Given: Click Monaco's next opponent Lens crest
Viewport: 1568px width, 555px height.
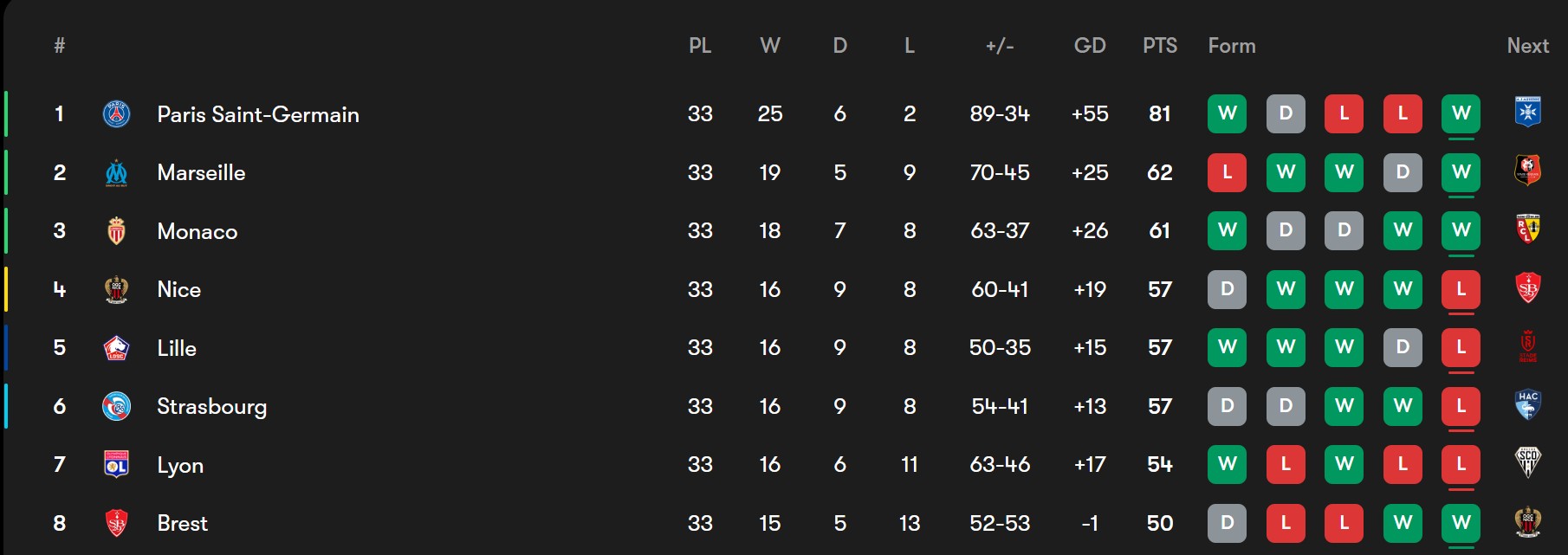Looking at the screenshot, I should 1527,229.
